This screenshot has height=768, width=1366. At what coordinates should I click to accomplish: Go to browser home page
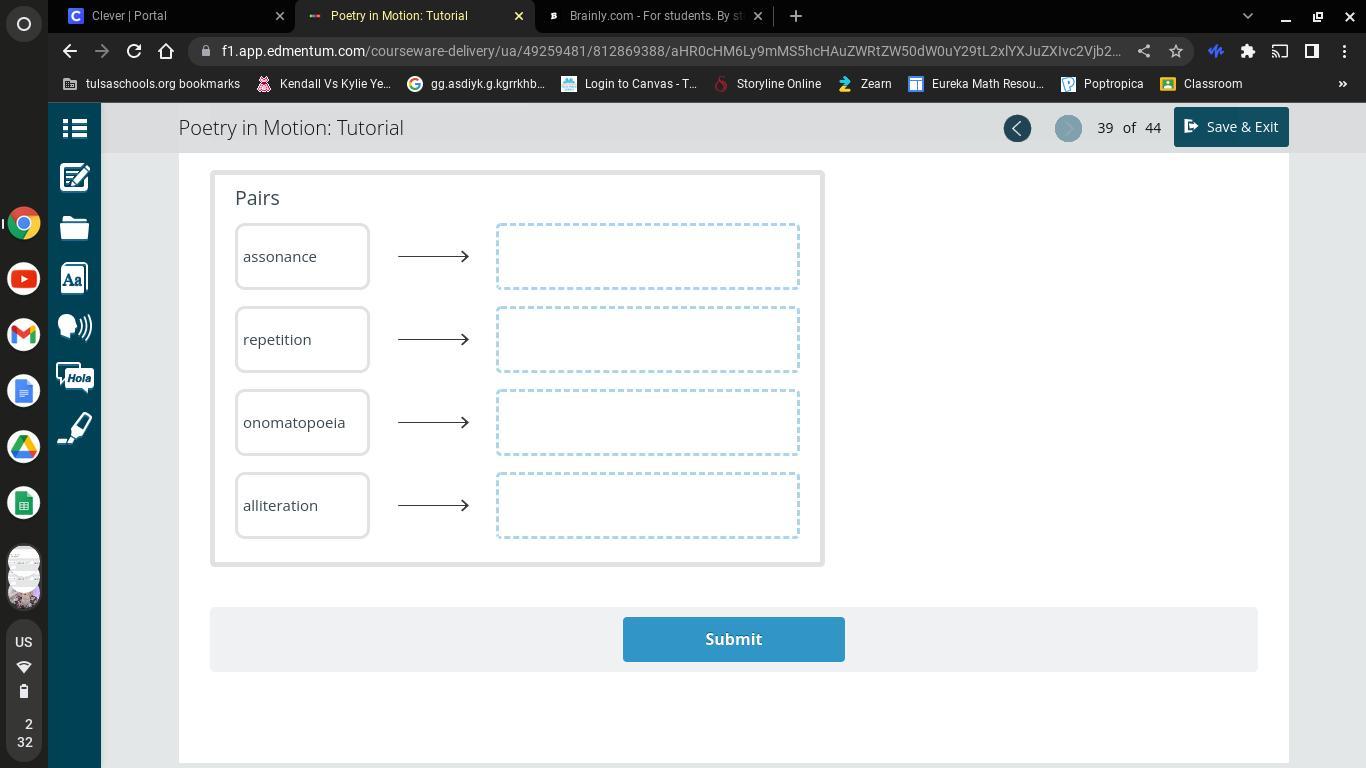[166, 51]
